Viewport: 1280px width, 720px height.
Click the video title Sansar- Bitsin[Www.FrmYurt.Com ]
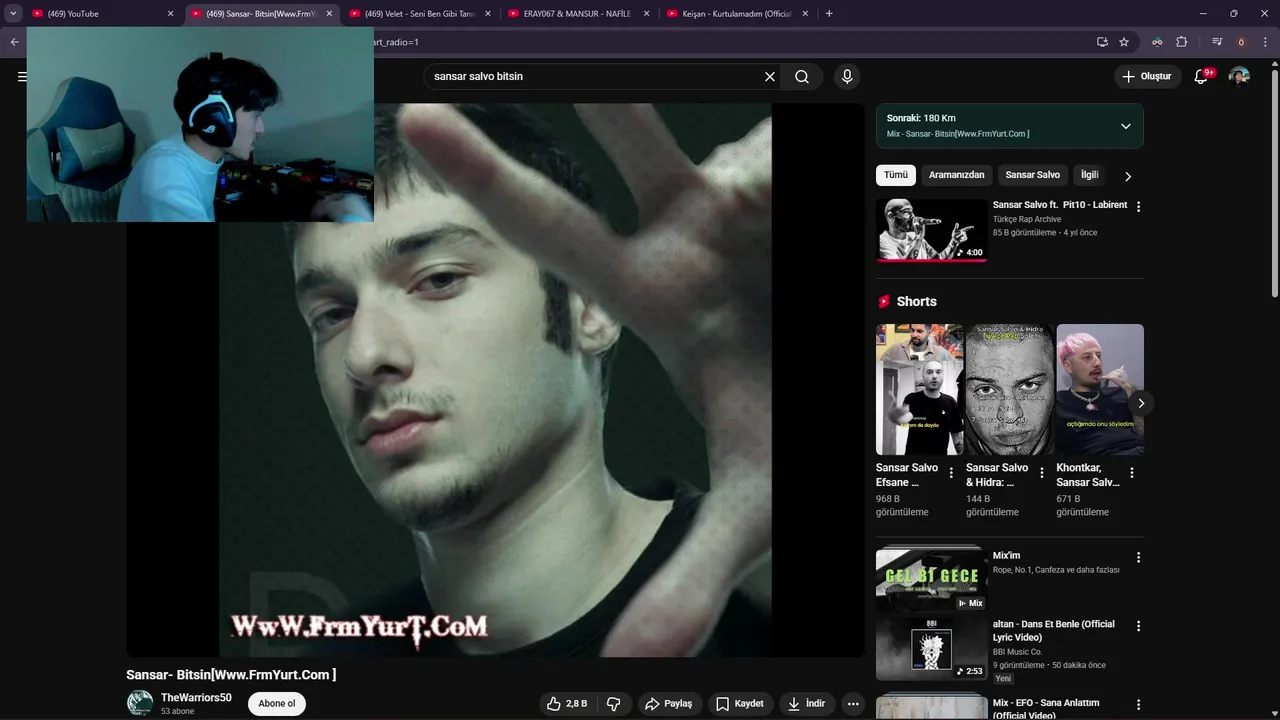(231, 675)
